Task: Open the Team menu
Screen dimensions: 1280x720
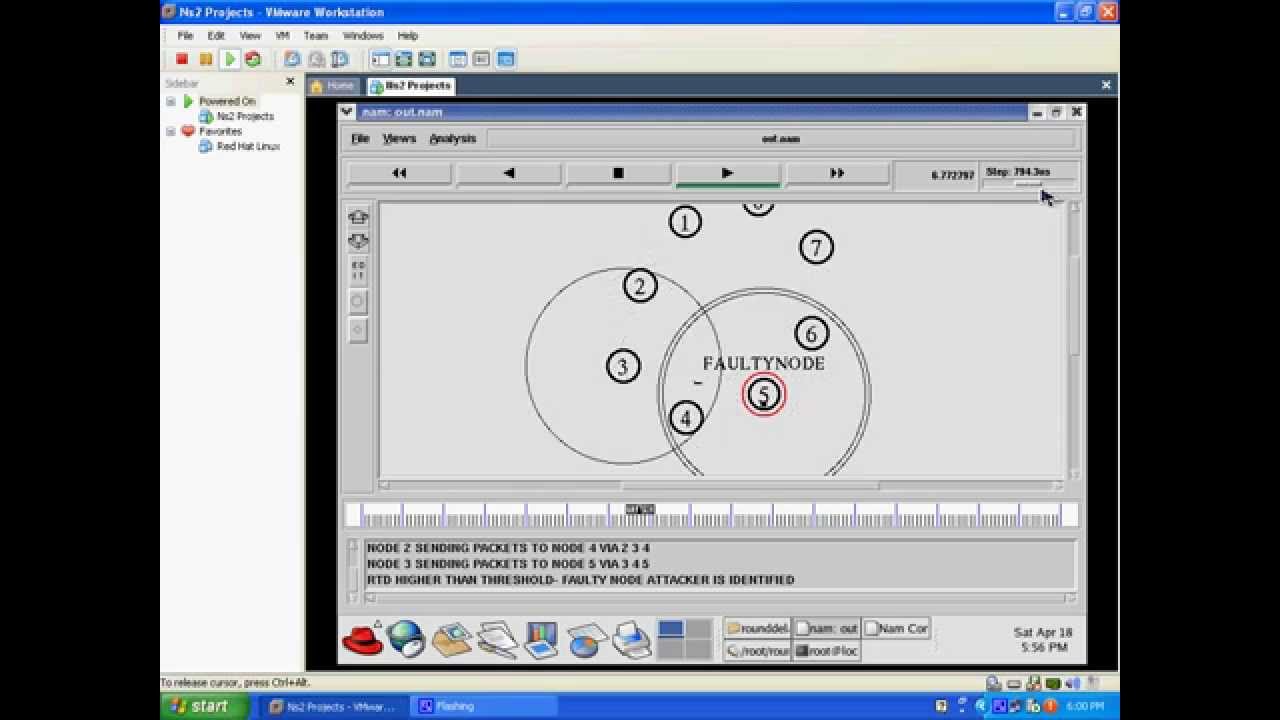Action: 315,35
